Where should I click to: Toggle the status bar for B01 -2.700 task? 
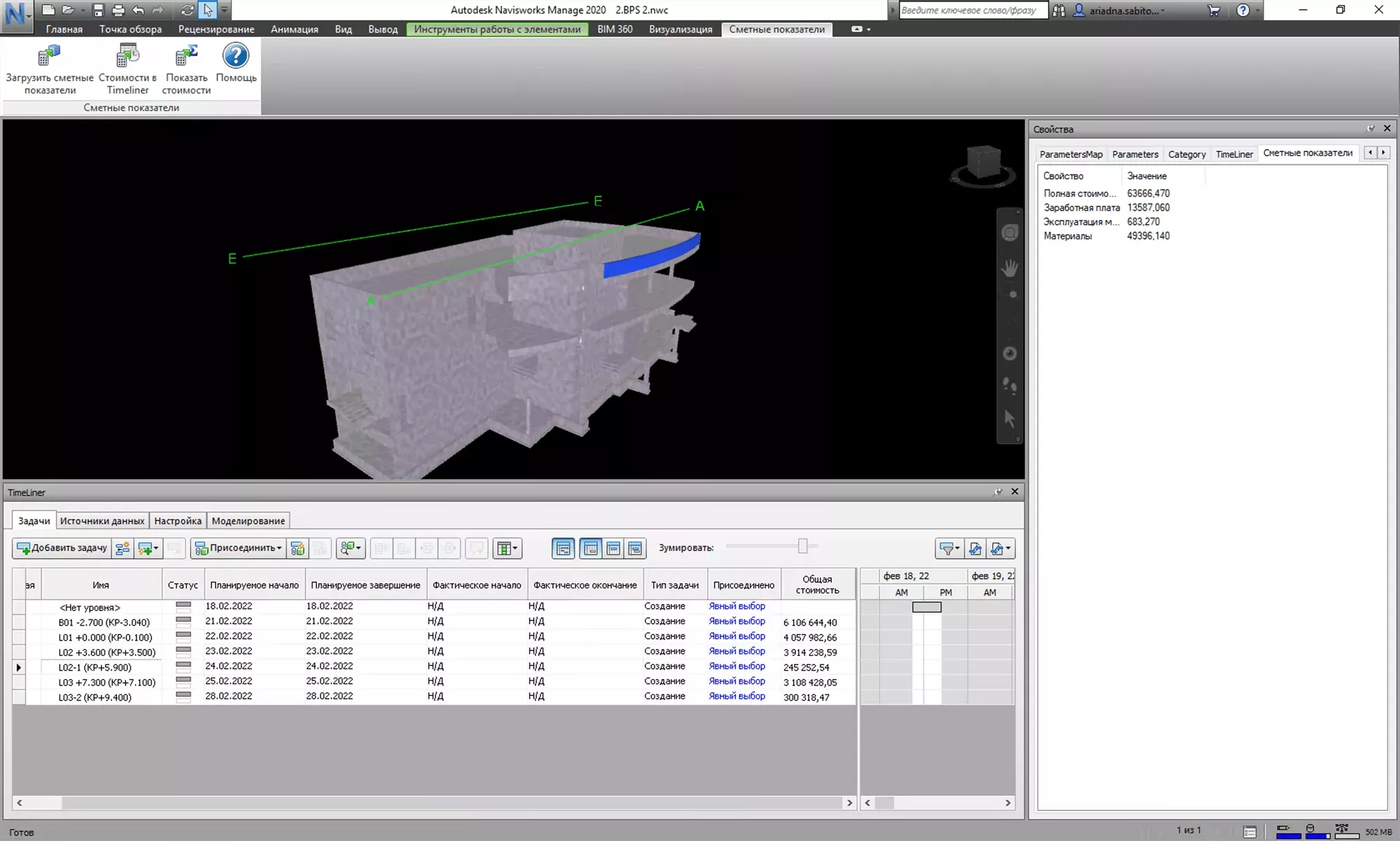tap(183, 622)
